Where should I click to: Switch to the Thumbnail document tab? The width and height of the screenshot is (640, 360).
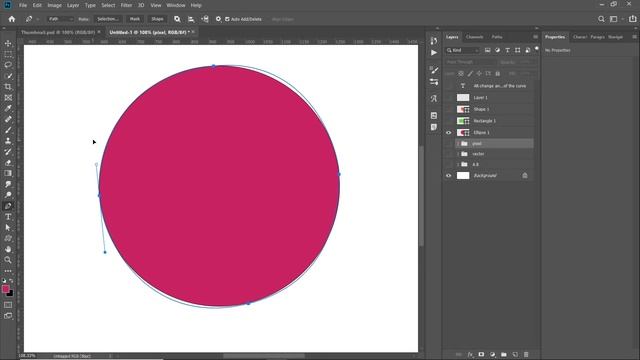pos(58,32)
